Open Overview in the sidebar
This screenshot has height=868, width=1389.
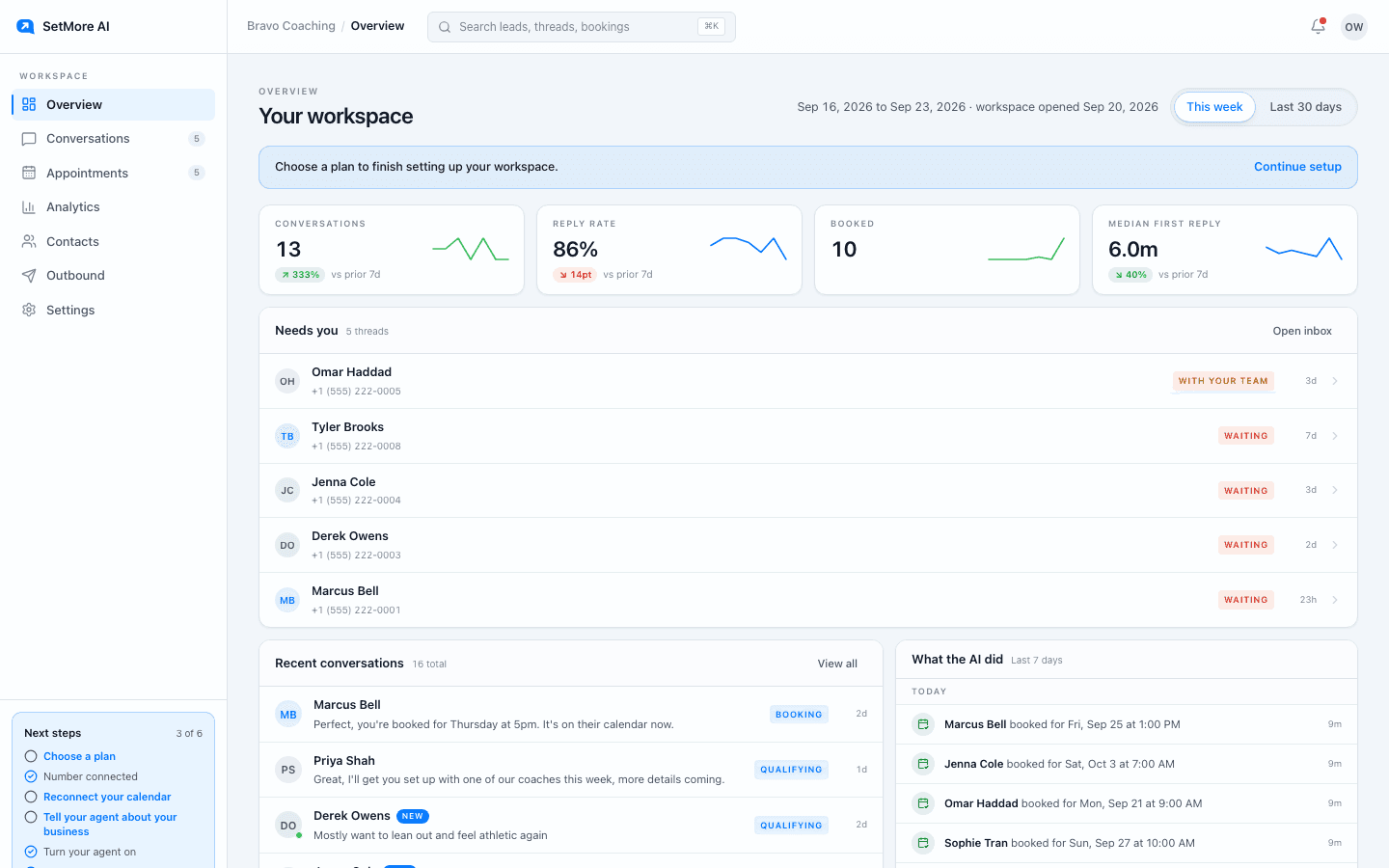[114, 104]
